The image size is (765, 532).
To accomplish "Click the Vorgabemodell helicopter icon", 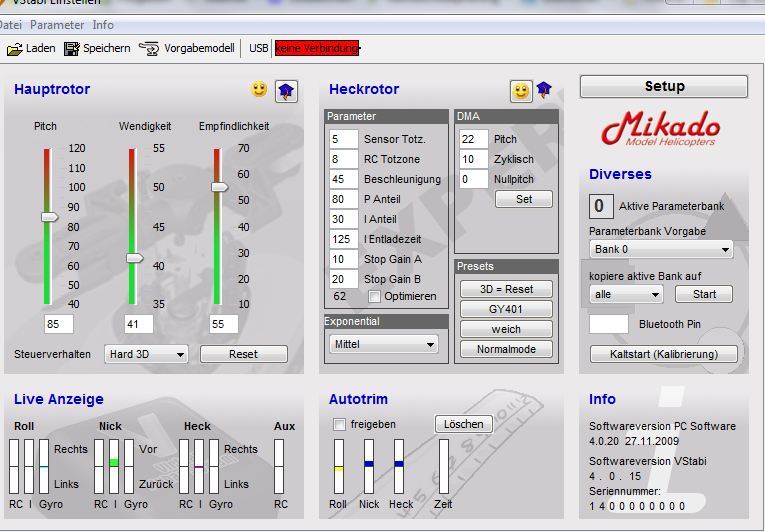I will [149, 49].
